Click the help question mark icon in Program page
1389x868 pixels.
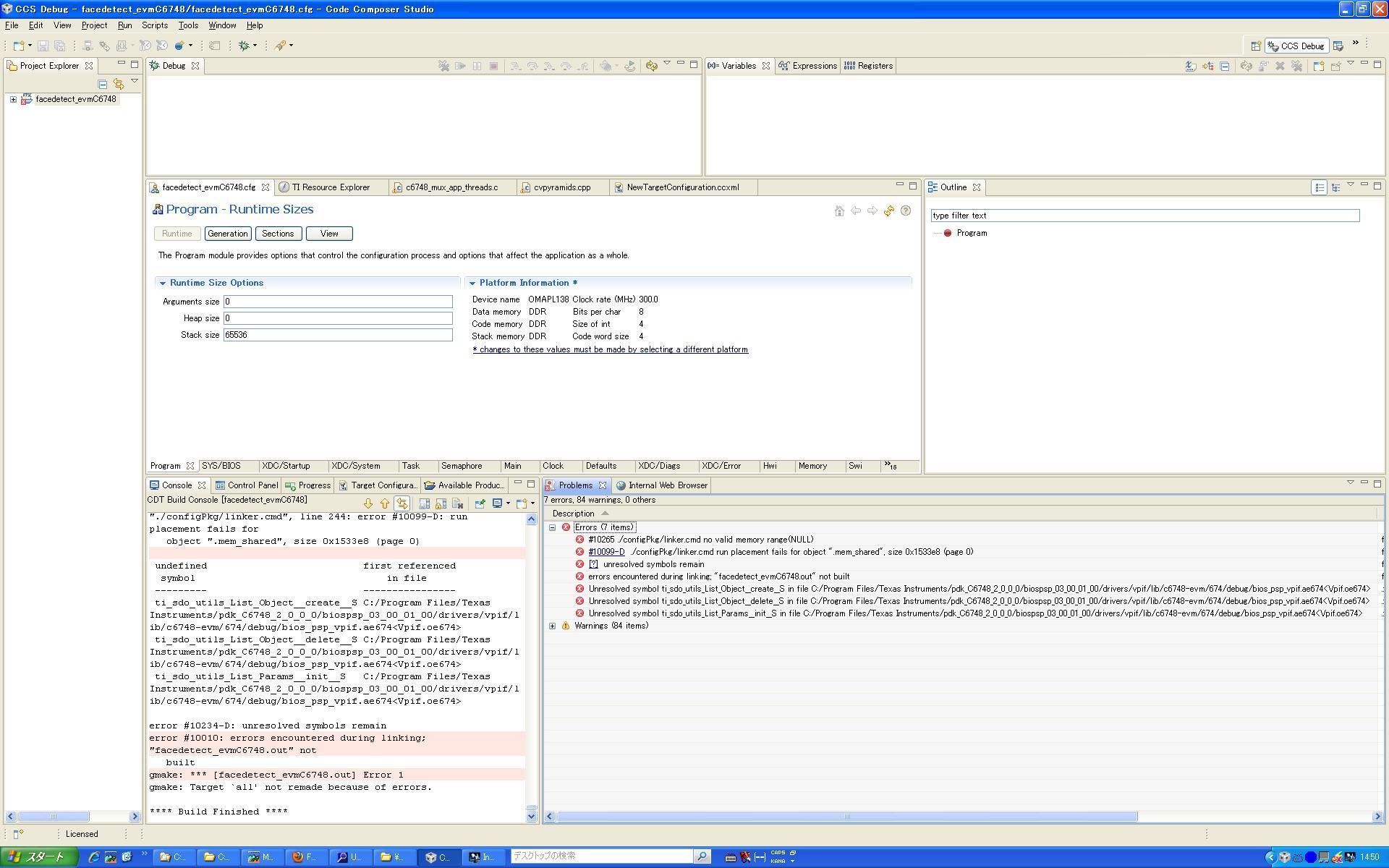905,211
